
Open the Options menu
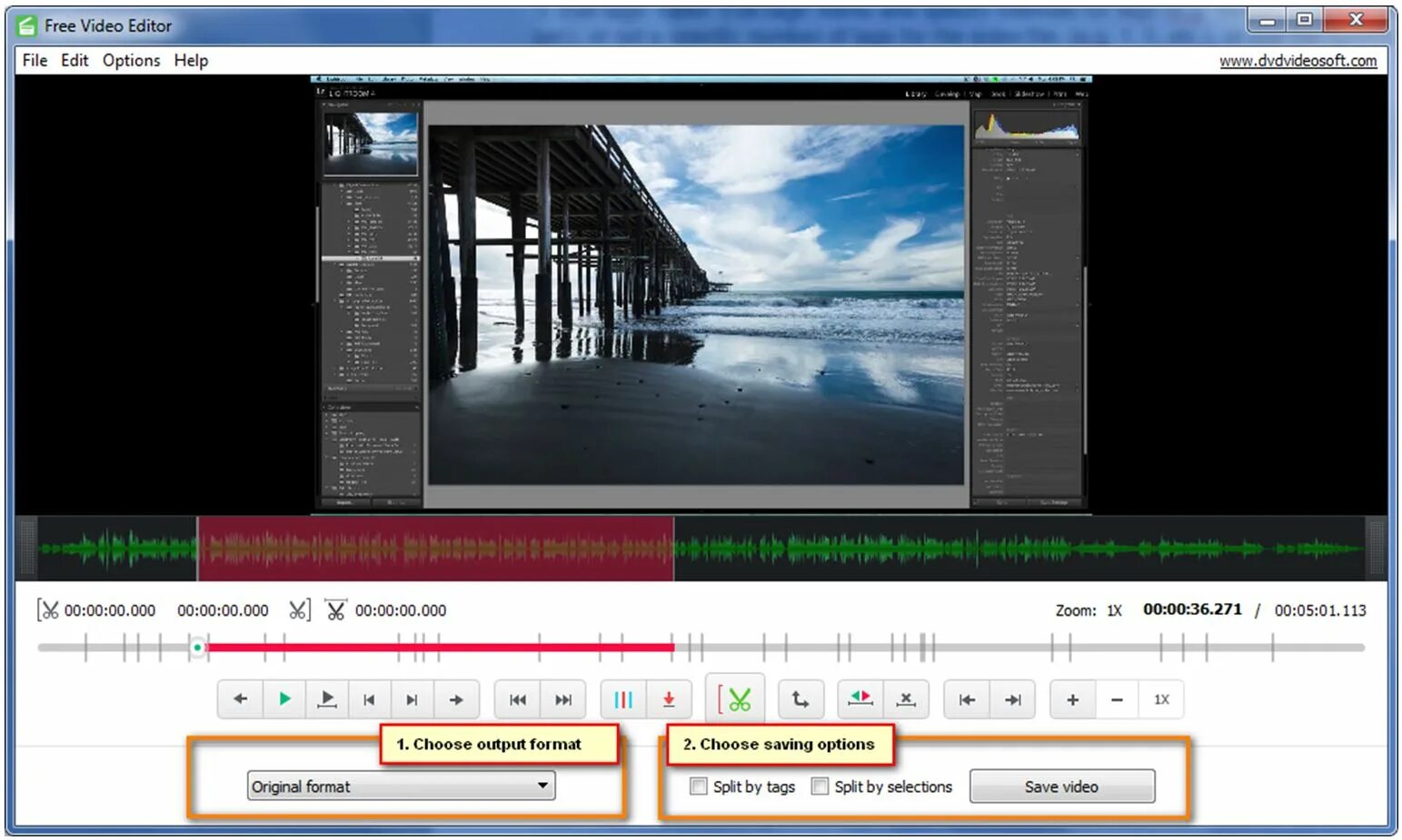click(x=131, y=61)
